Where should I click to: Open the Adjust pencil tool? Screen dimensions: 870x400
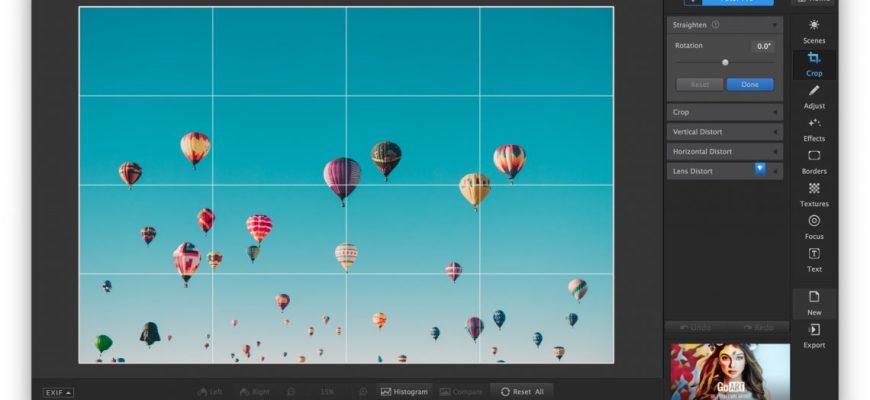click(814, 95)
